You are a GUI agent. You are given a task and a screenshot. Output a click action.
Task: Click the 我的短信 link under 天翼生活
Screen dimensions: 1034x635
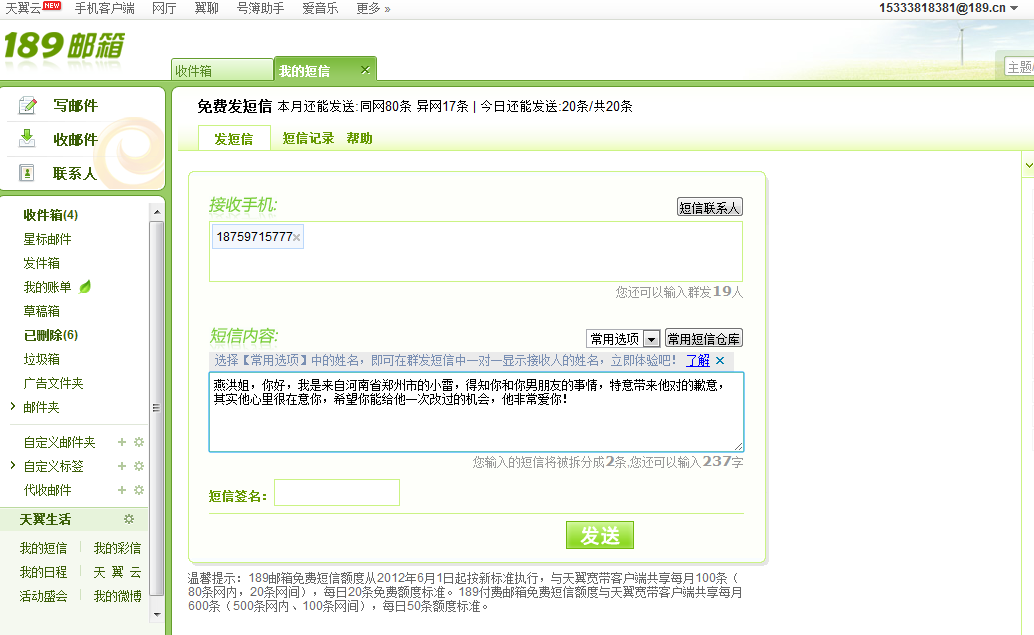[43, 548]
